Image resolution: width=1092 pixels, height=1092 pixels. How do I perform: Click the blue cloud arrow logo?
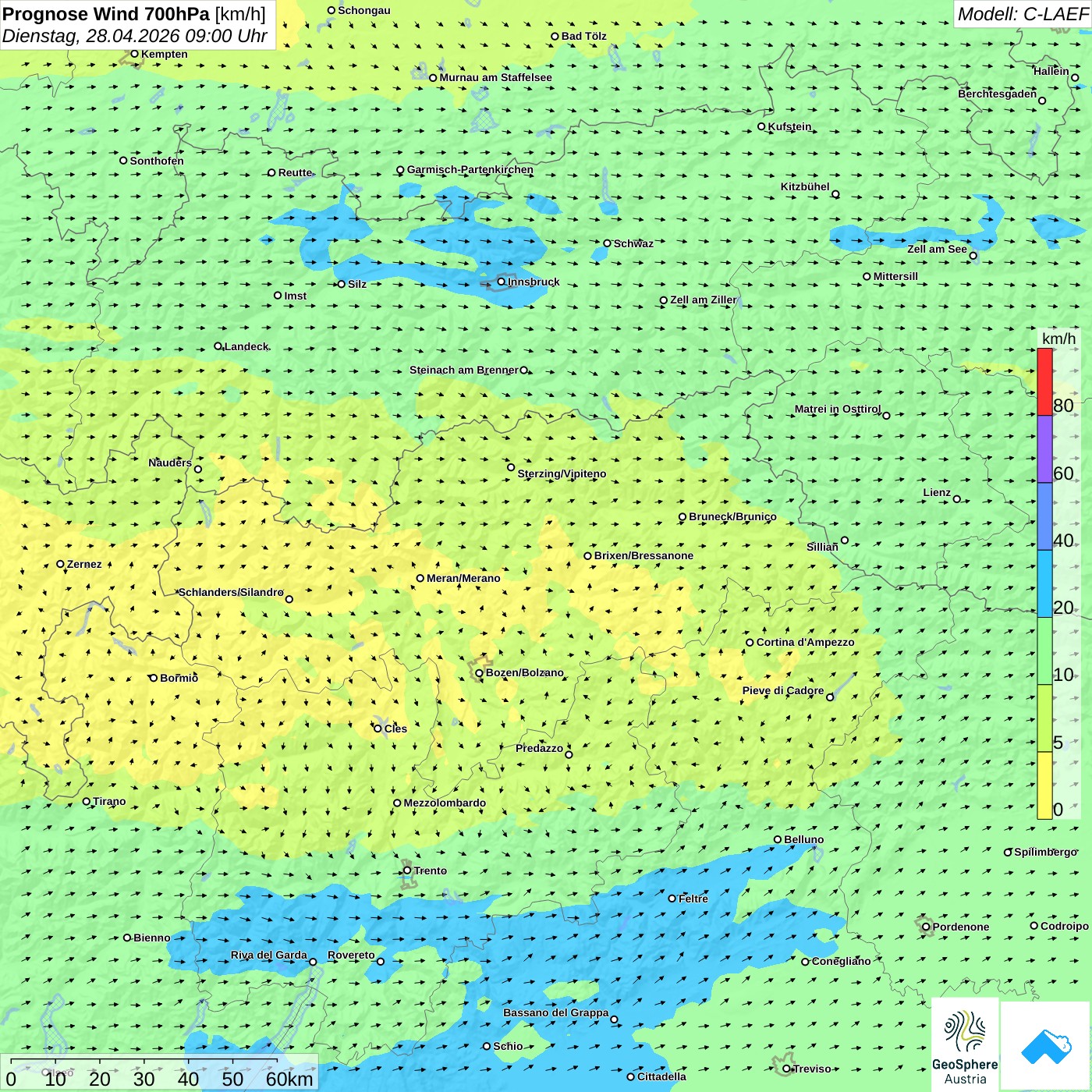point(1046,1046)
